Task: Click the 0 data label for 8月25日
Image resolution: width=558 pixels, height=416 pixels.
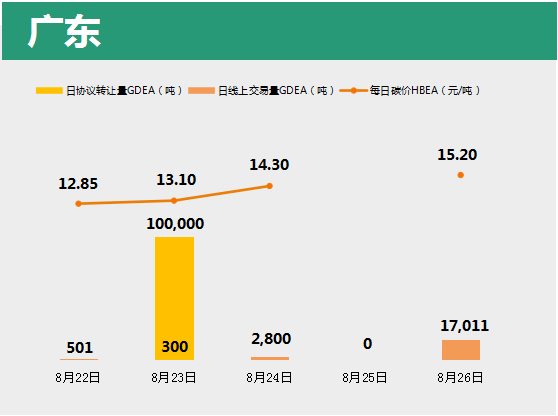Action: [368, 344]
